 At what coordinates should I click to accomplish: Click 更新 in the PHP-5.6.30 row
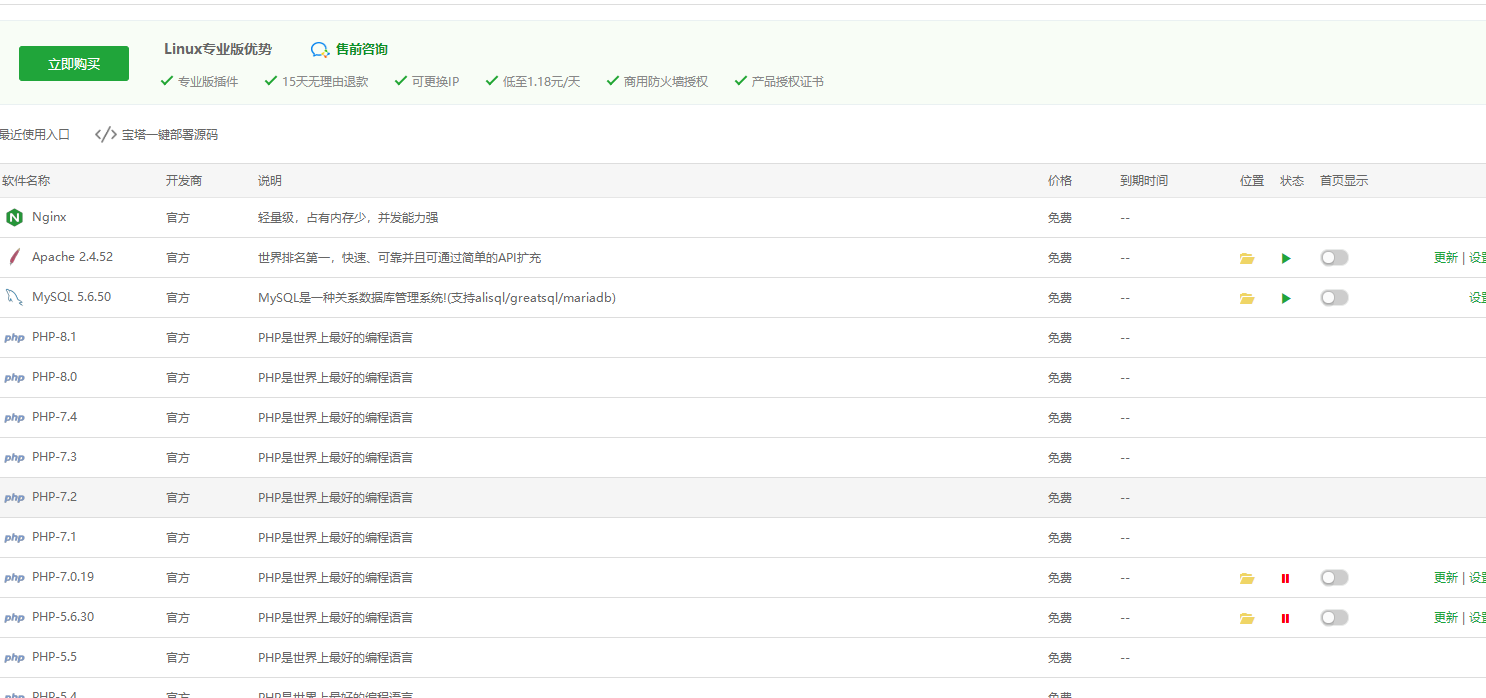[x=1446, y=618]
